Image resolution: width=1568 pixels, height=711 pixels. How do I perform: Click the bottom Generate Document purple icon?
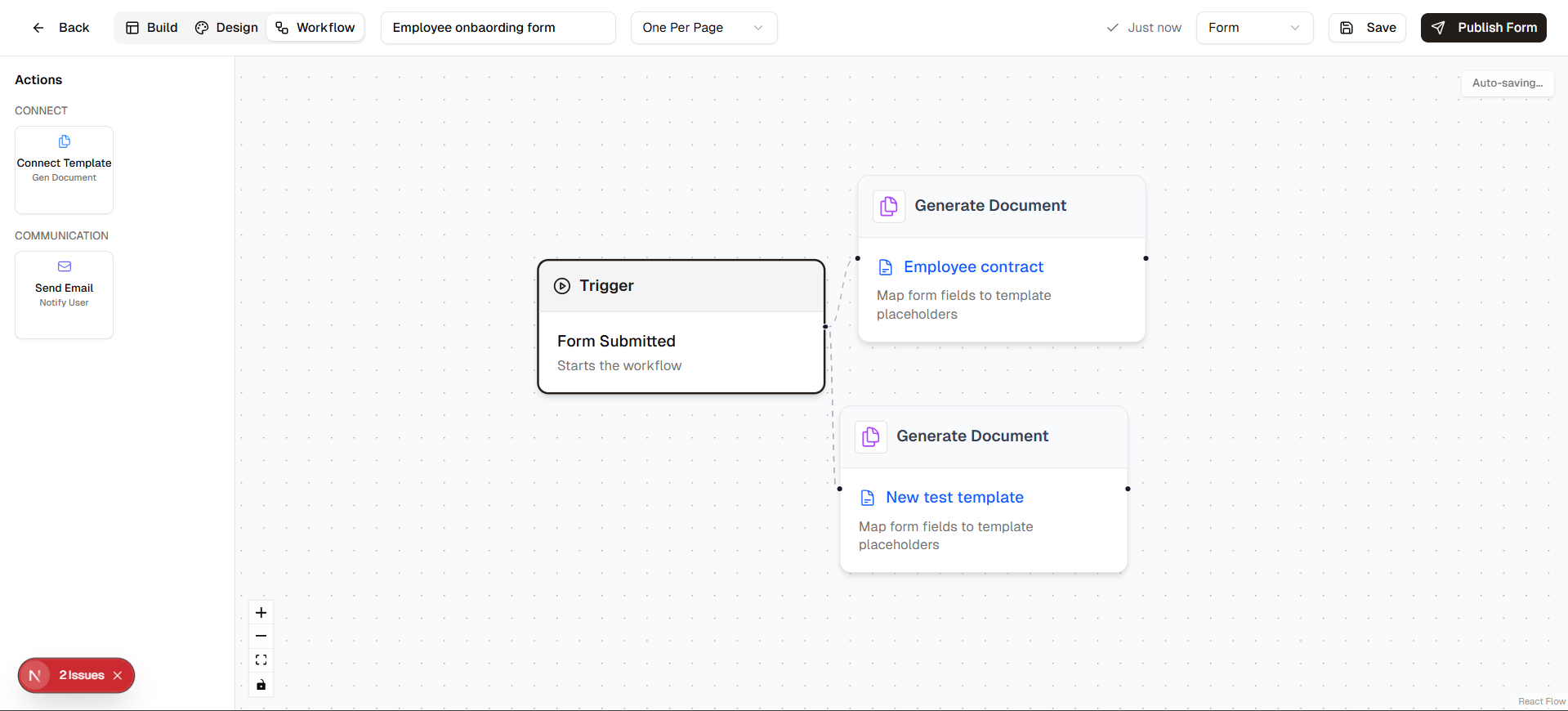point(871,437)
